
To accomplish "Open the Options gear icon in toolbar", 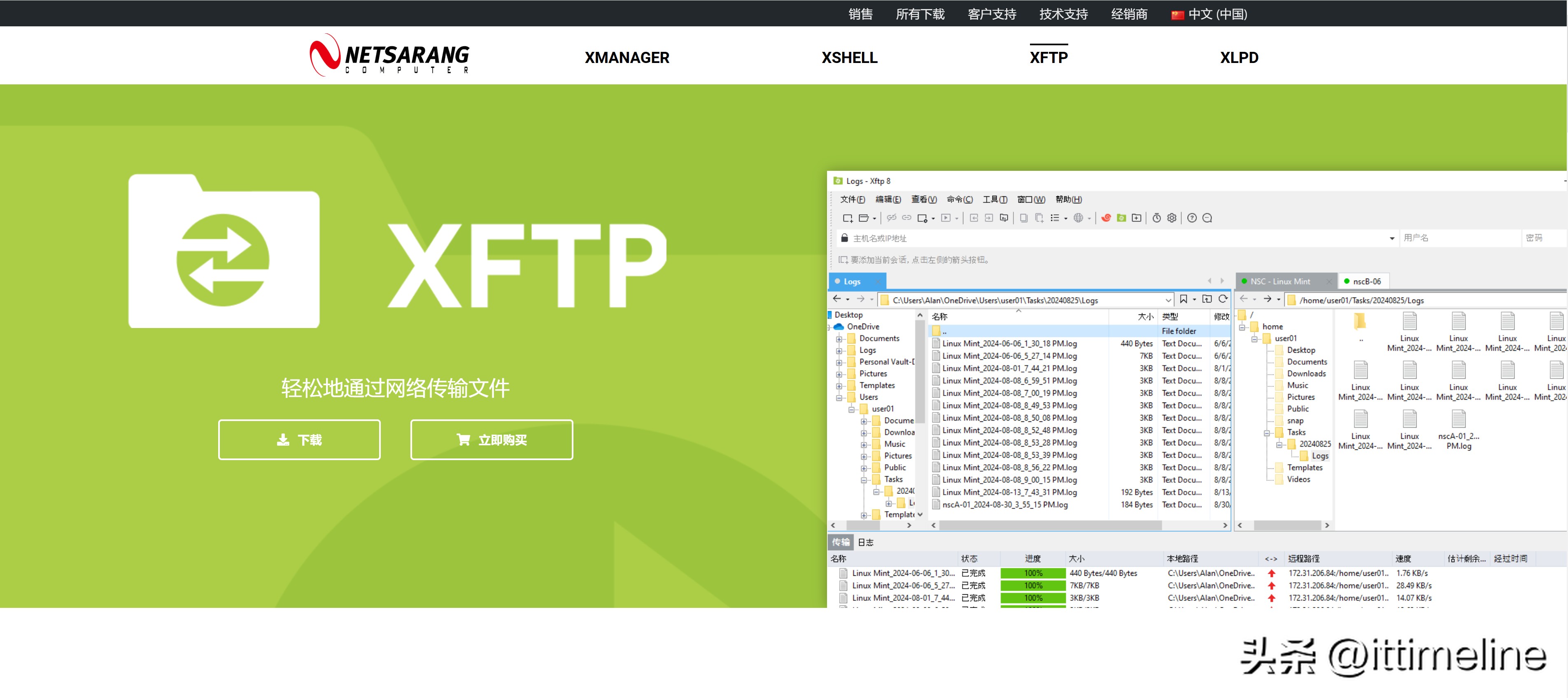I will [x=1171, y=218].
